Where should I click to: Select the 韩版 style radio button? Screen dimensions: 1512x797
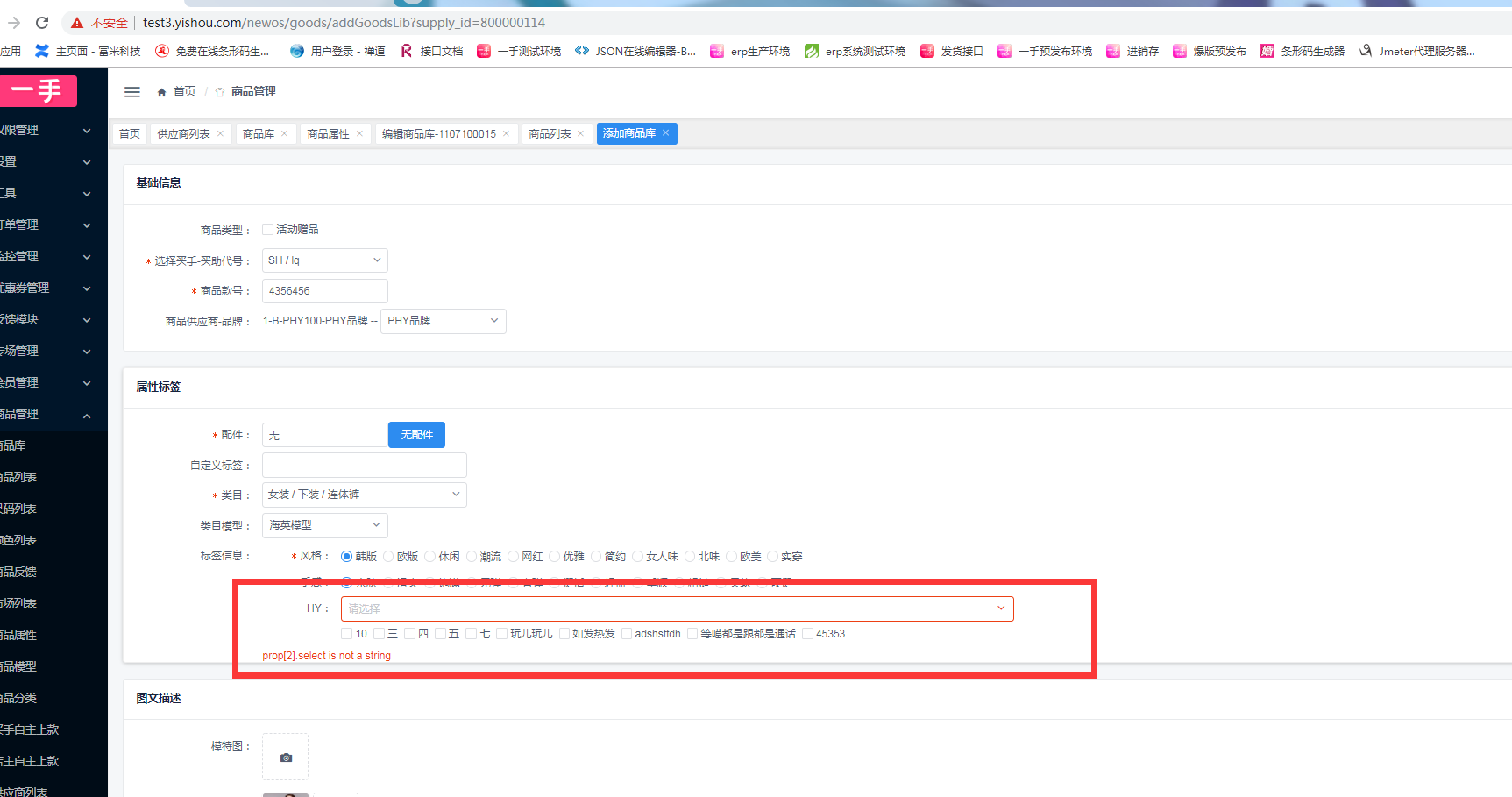point(346,557)
